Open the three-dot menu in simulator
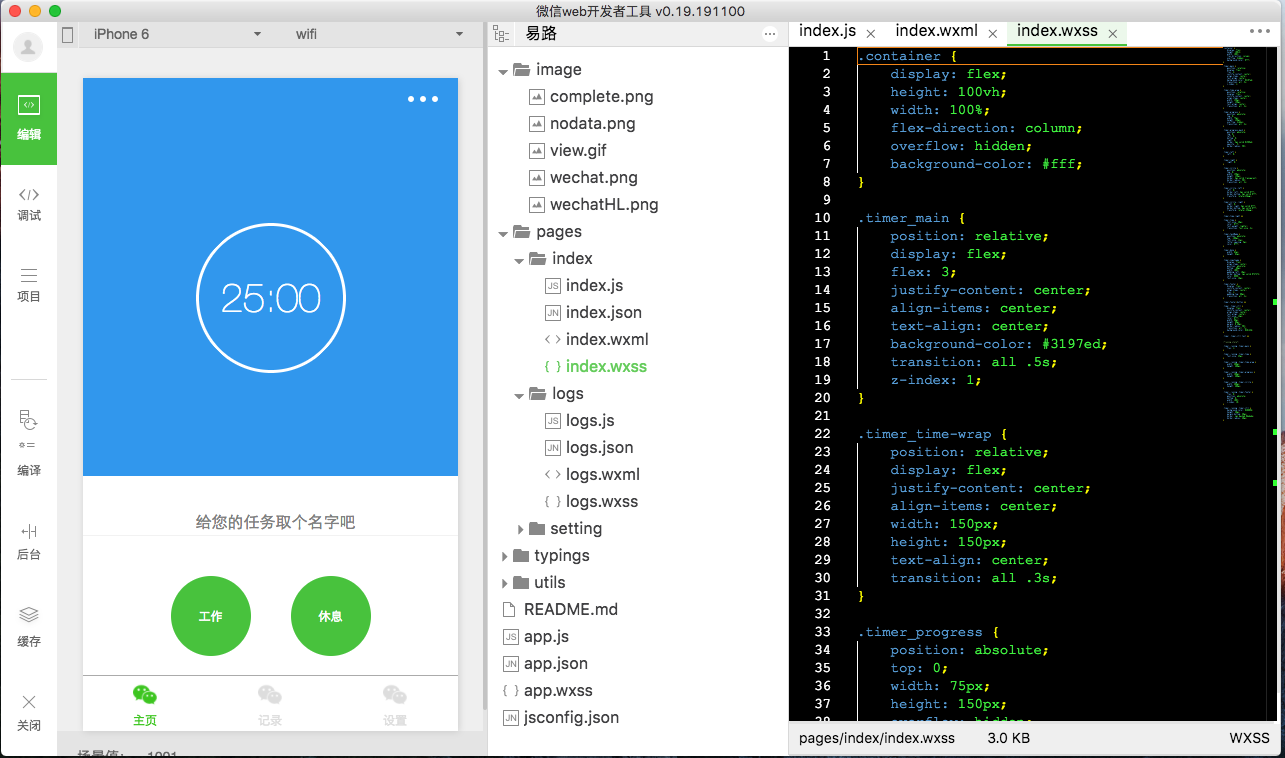This screenshot has height=758, width=1285. click(423, 99)
